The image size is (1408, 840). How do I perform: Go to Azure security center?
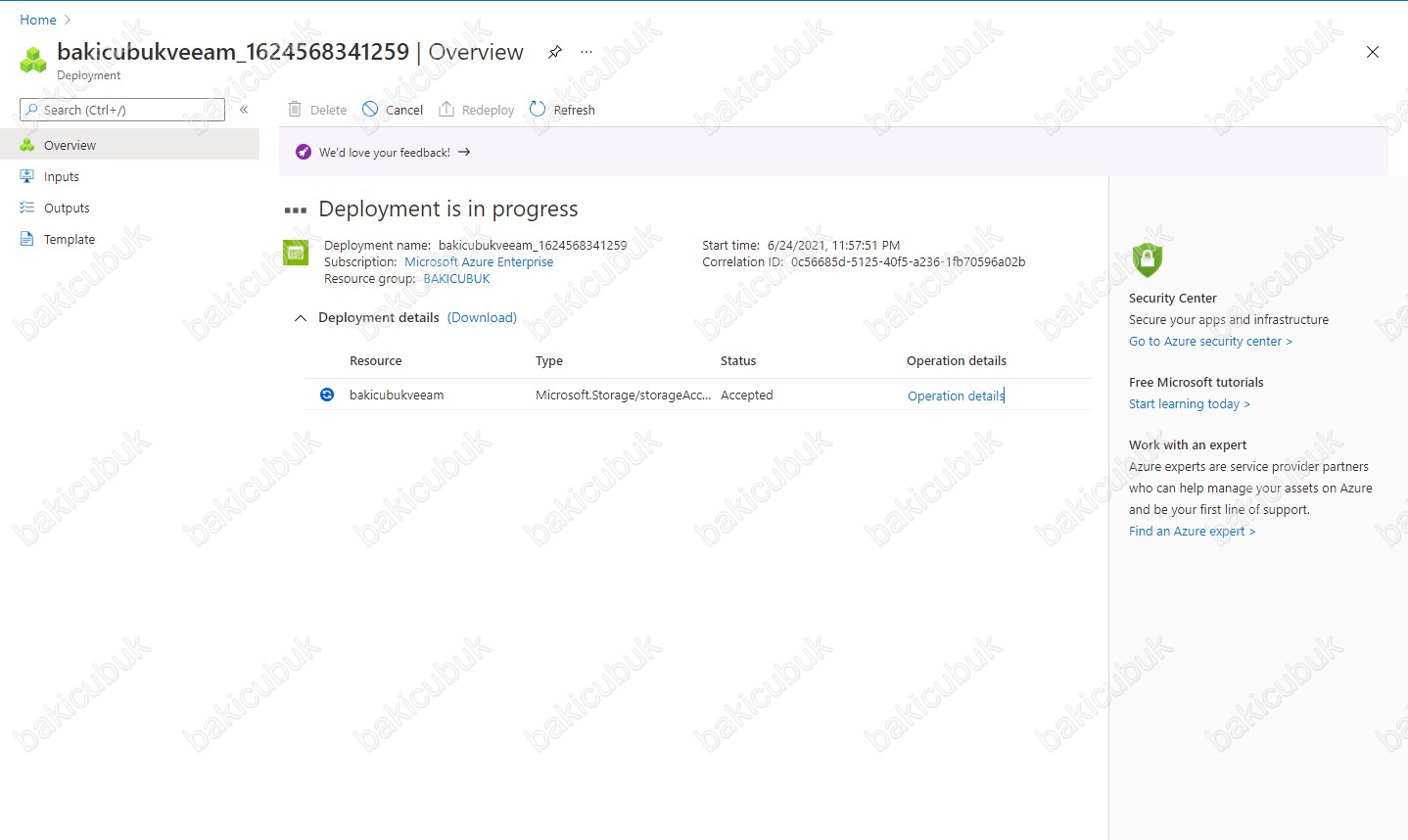pyautogui.click(x=1210, y=342)
